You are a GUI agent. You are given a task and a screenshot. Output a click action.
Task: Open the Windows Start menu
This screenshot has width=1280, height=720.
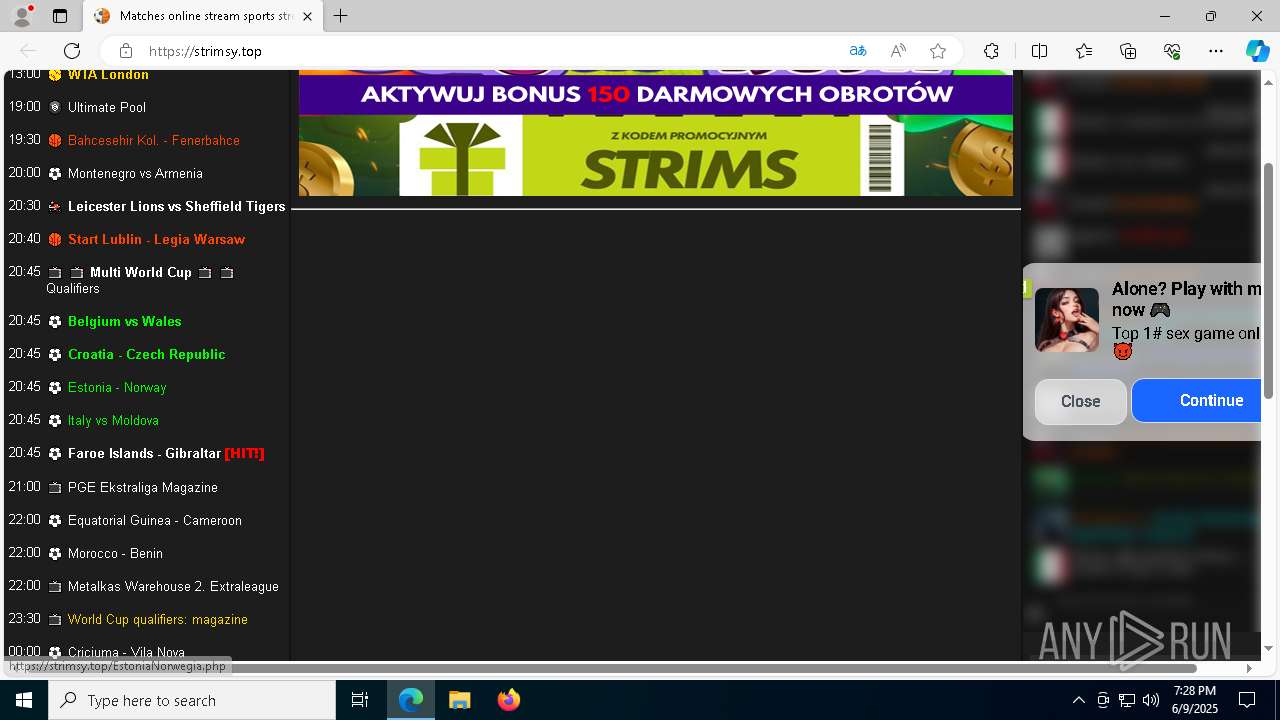(24, 700)
